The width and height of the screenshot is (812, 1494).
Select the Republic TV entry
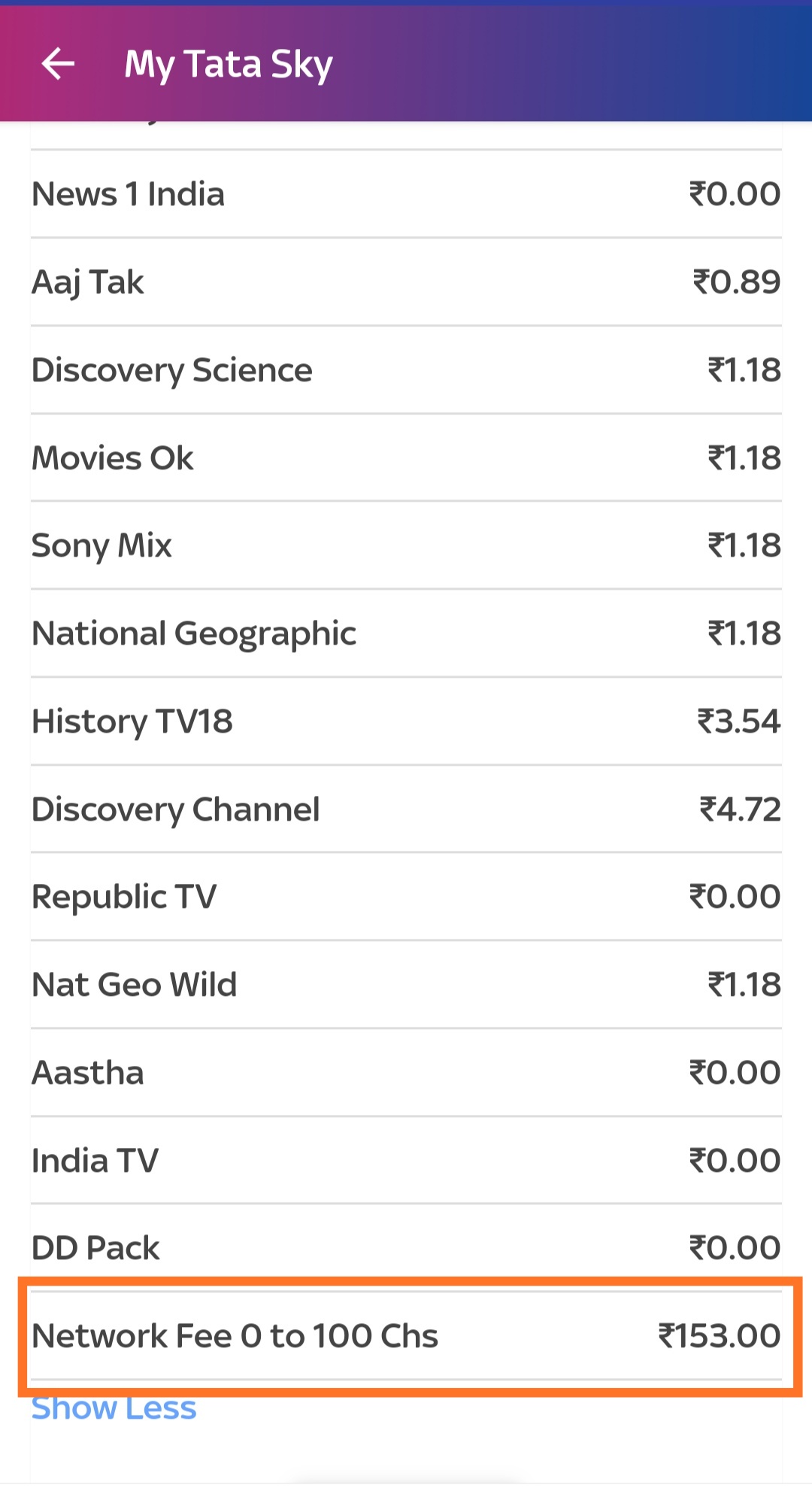tap(406, 897)
